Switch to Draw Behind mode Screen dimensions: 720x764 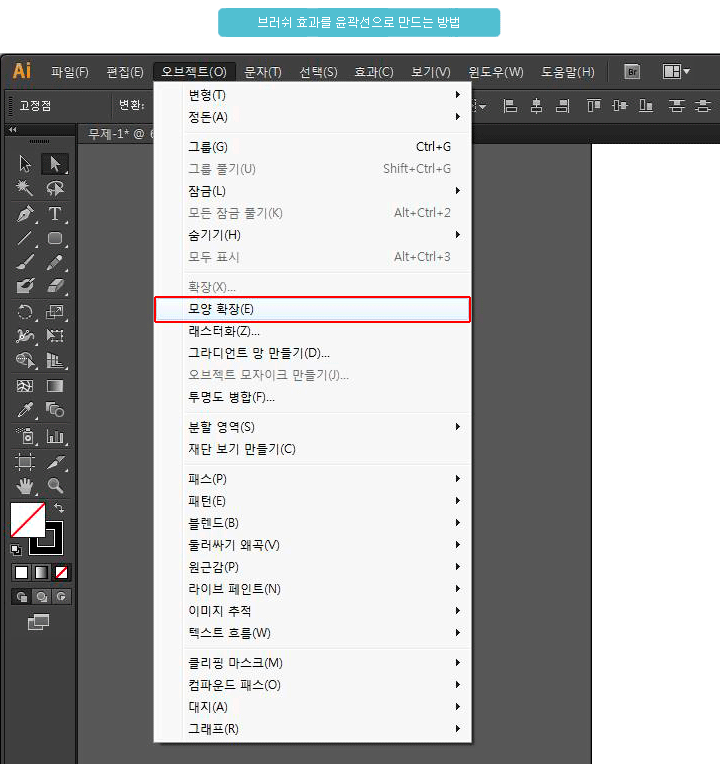43,597
